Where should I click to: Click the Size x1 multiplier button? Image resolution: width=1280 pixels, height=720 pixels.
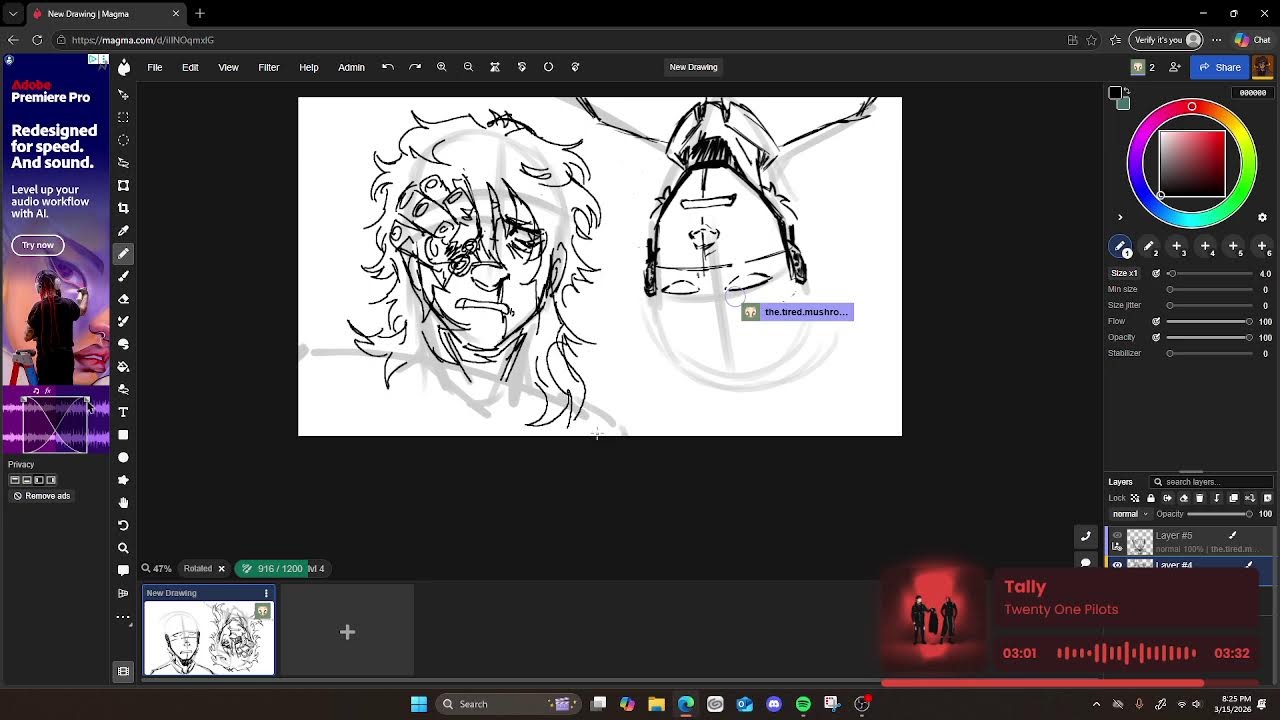(x=1125, y=273)
